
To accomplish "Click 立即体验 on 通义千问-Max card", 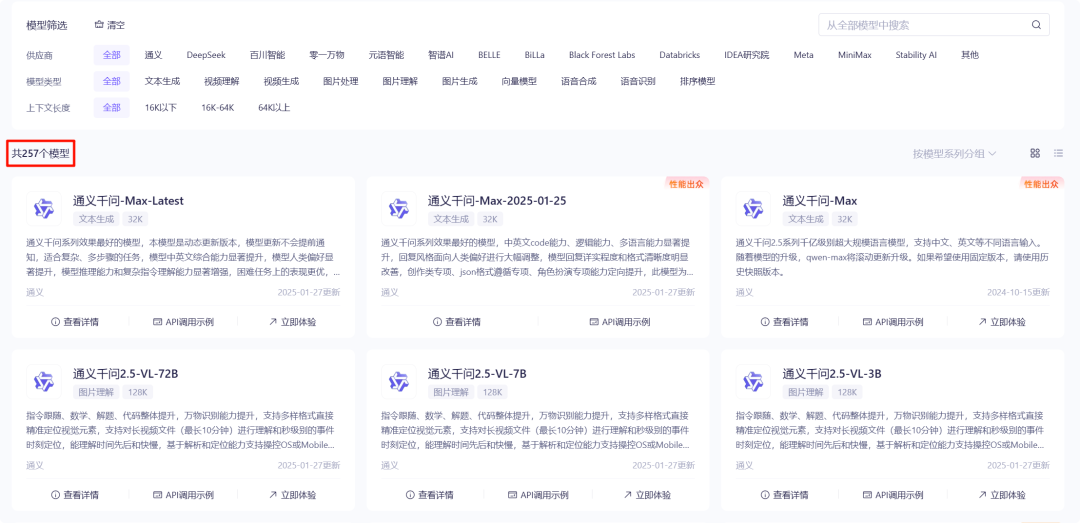I will pos(1001,322).
